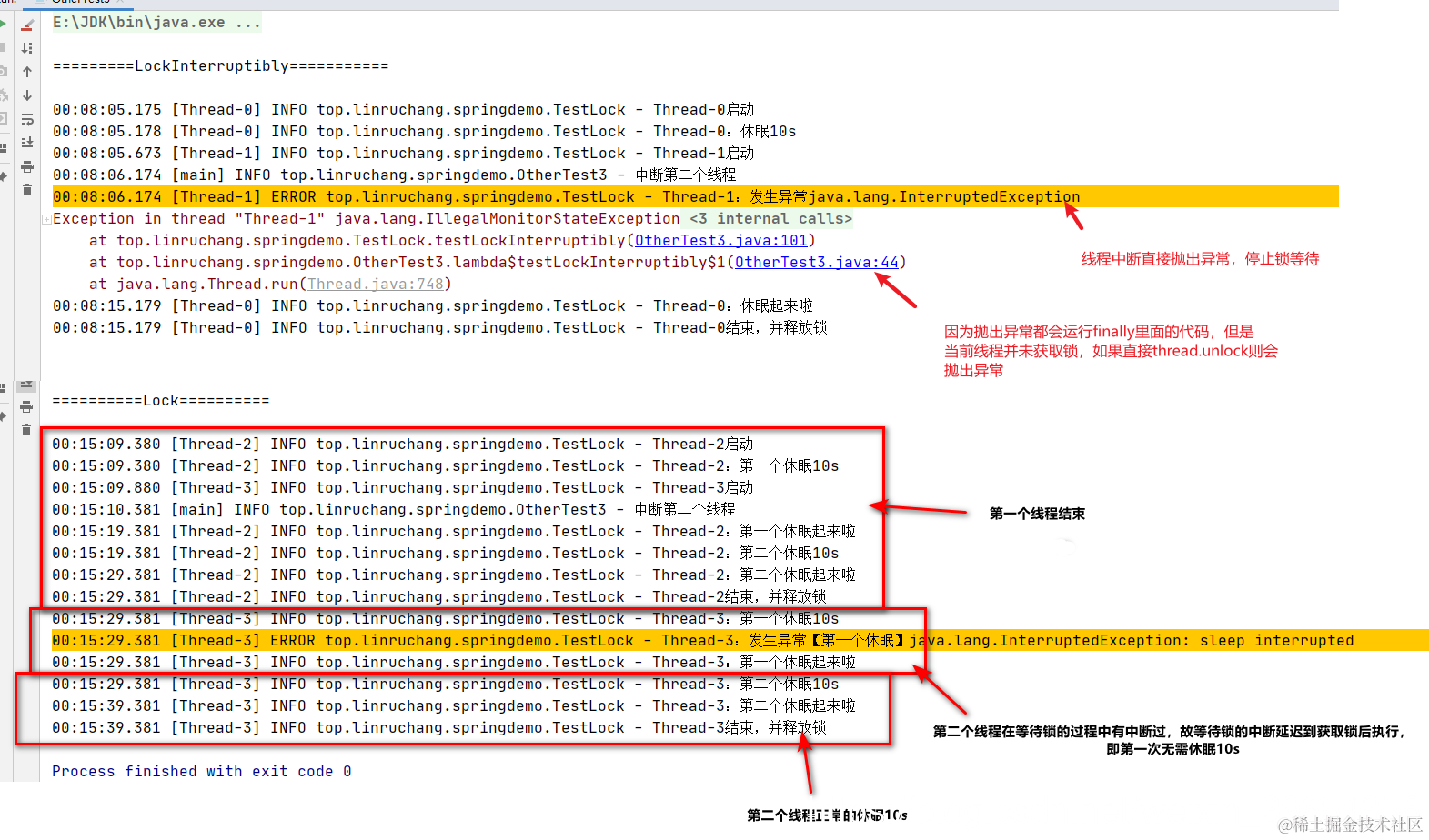
Task: Click the sort icon in the upper console toolbar
Action: 27,48
